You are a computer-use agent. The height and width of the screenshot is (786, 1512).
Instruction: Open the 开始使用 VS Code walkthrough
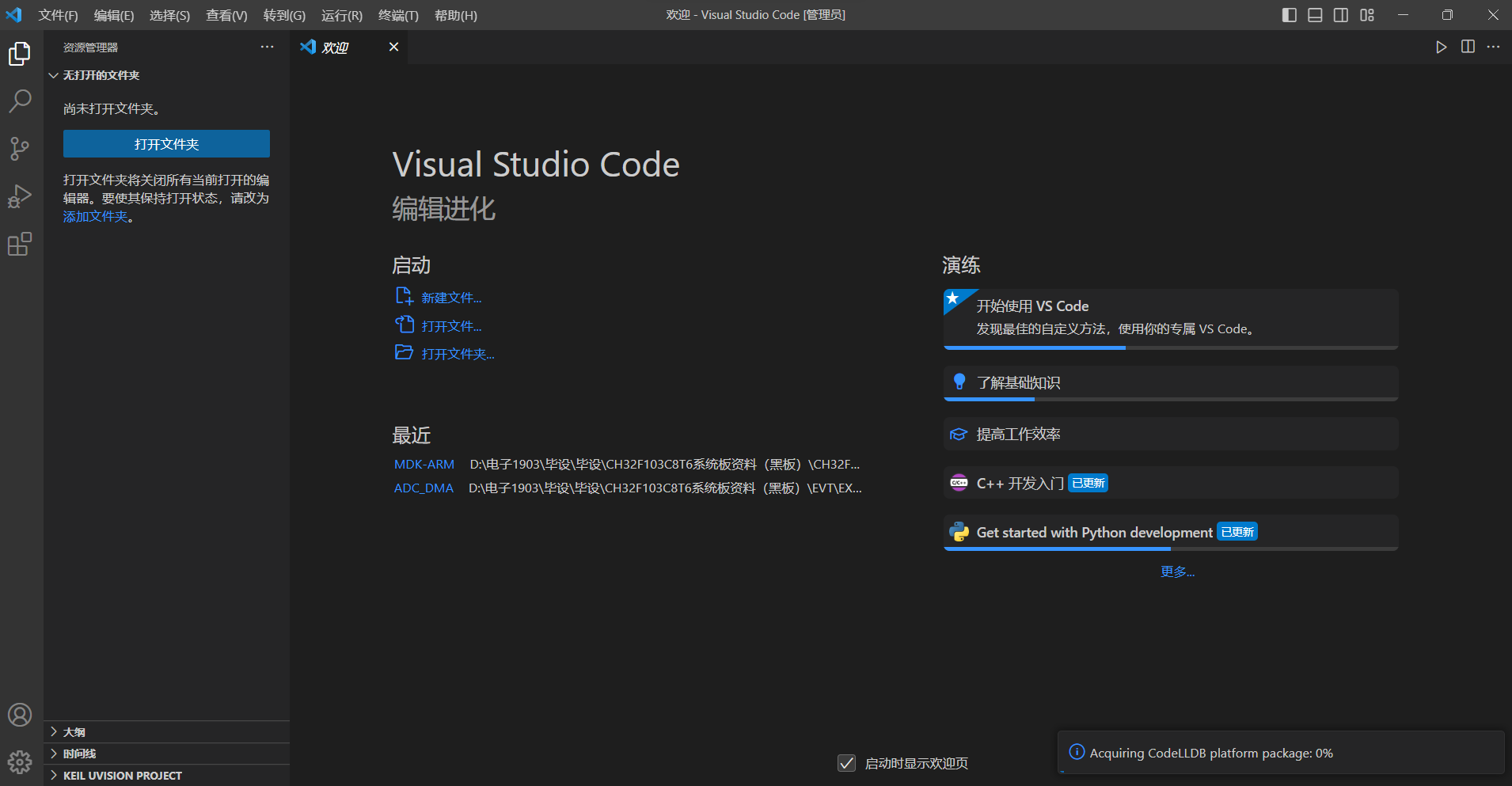[1171, 319]
